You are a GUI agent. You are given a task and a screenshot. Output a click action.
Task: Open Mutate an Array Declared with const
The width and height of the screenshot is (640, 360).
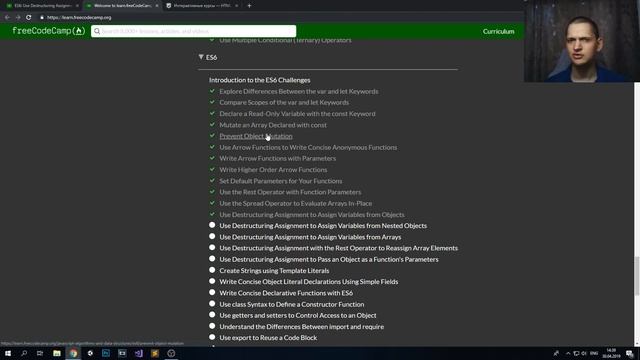pyautogui.click(x=273, y=125)
